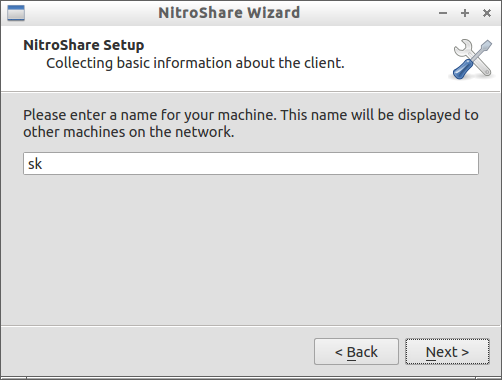Image resolution: width=502 pixels, height=380 pixels.
Task: Close the NitroShare Wizard window
Action: coord(487,13)
